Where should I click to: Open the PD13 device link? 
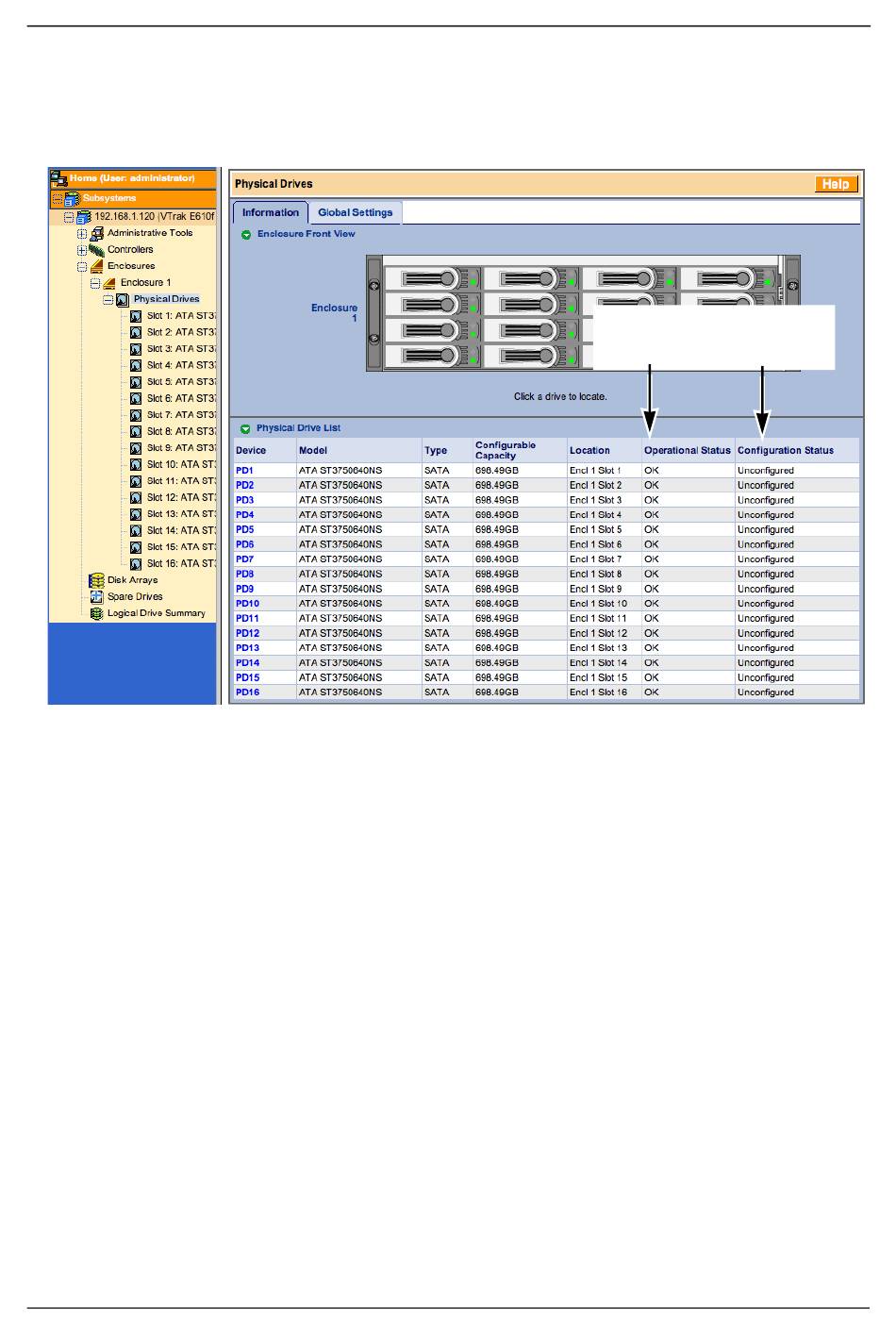click(x=247, y=649)
